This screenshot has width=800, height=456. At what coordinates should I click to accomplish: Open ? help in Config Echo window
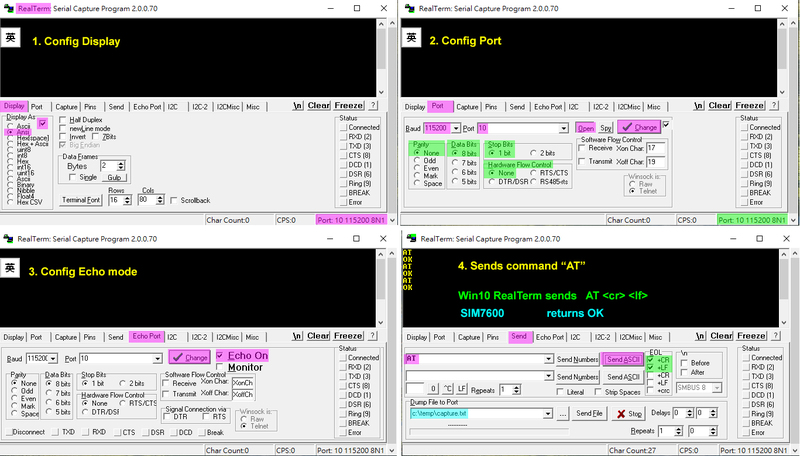(x=372, y=336)
